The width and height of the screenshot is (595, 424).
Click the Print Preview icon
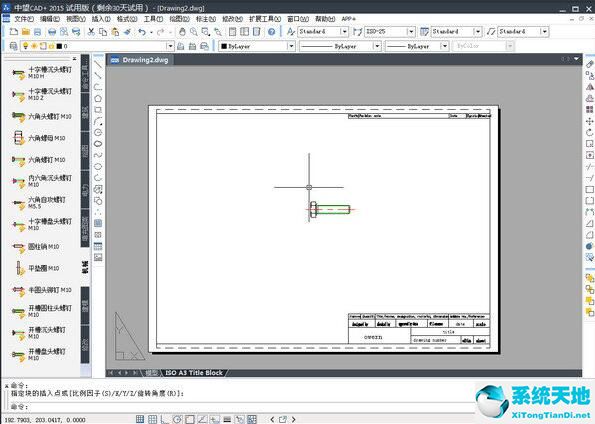click(x=64, y=32)
